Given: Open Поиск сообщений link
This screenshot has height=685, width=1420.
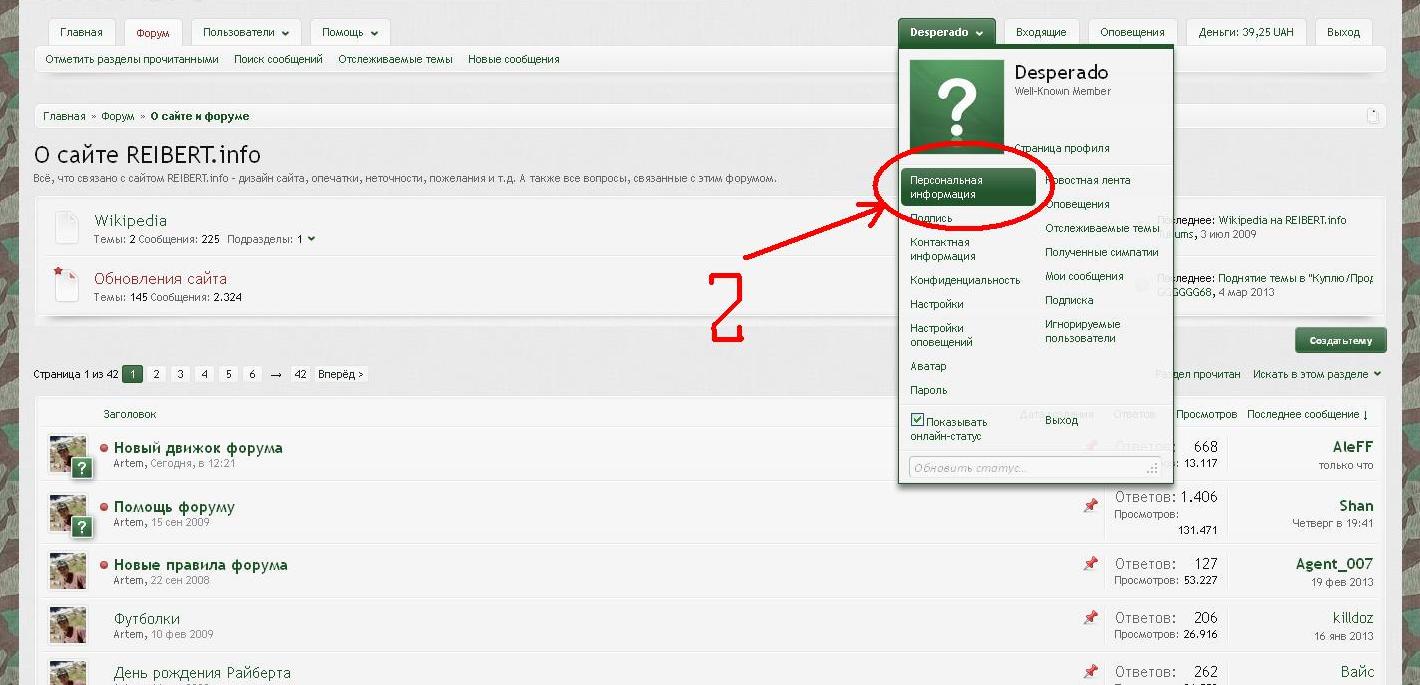Looking at the screenshot, I should (x=278, y=59).
